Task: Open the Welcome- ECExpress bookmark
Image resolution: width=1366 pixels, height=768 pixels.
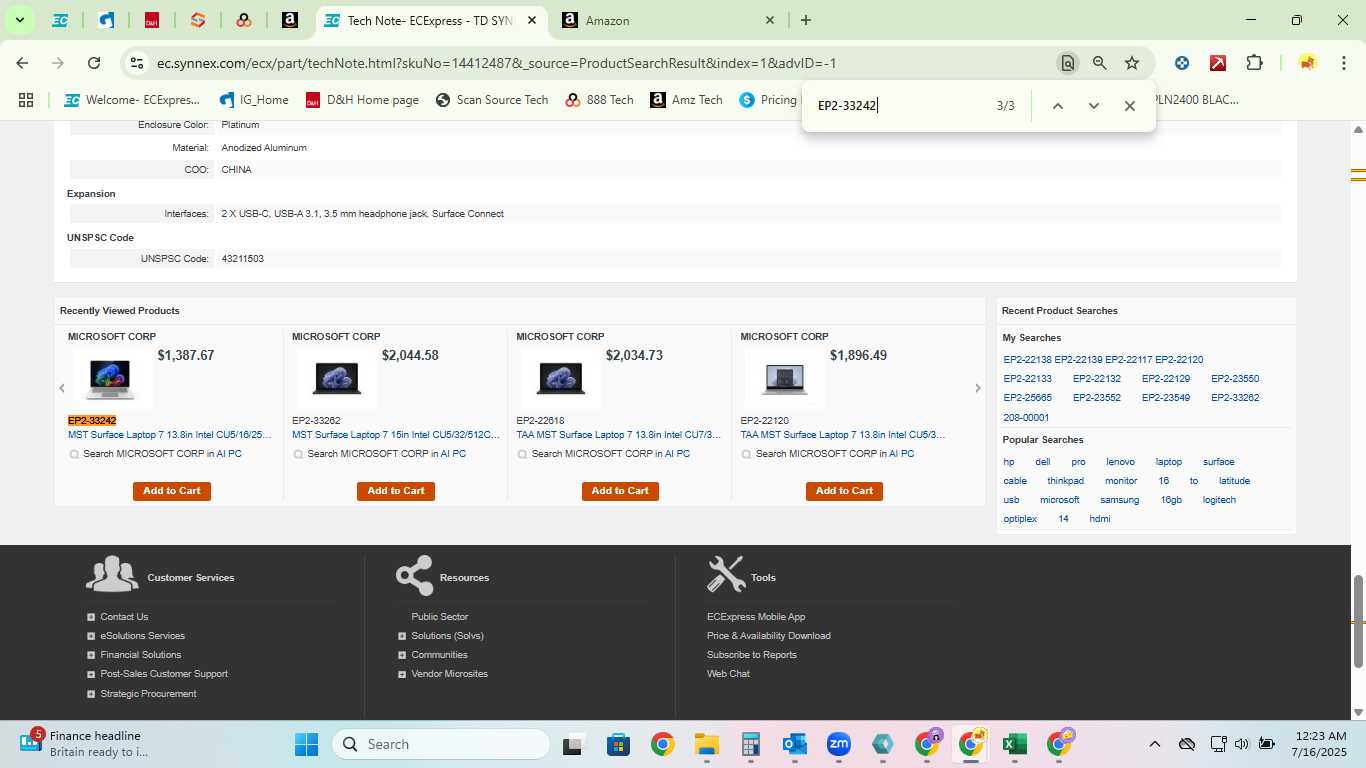Action: 132,100
